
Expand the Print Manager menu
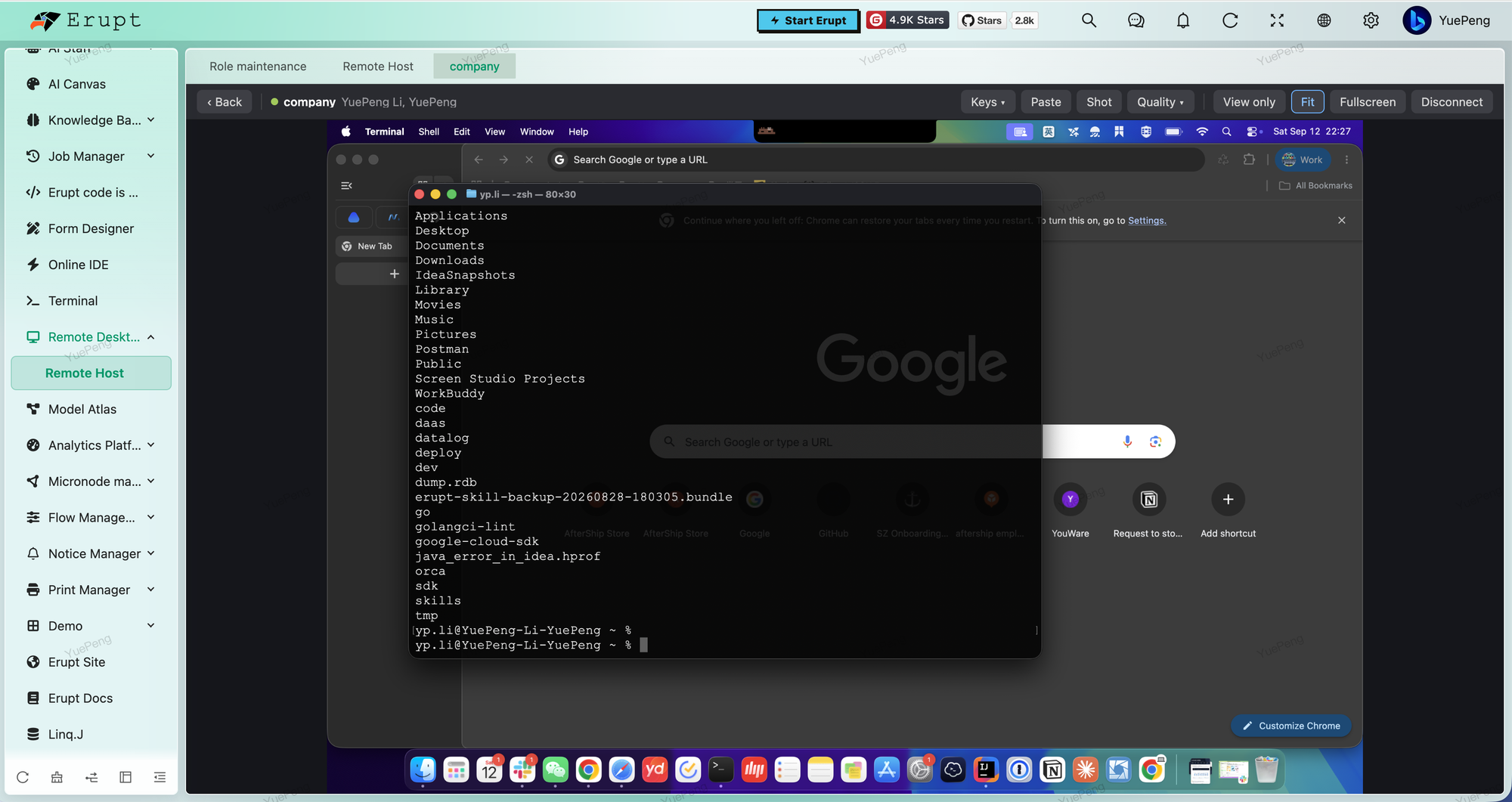click(x=91, y=590)
